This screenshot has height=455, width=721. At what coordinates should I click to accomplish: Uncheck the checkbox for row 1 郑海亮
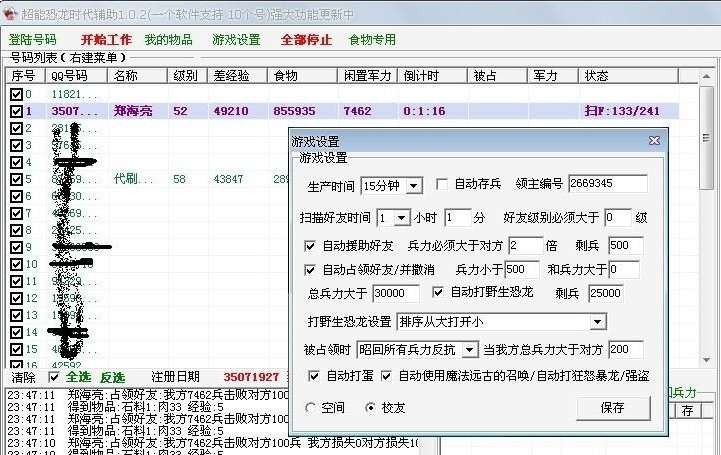pyautogui.click(x=16, y=111)
